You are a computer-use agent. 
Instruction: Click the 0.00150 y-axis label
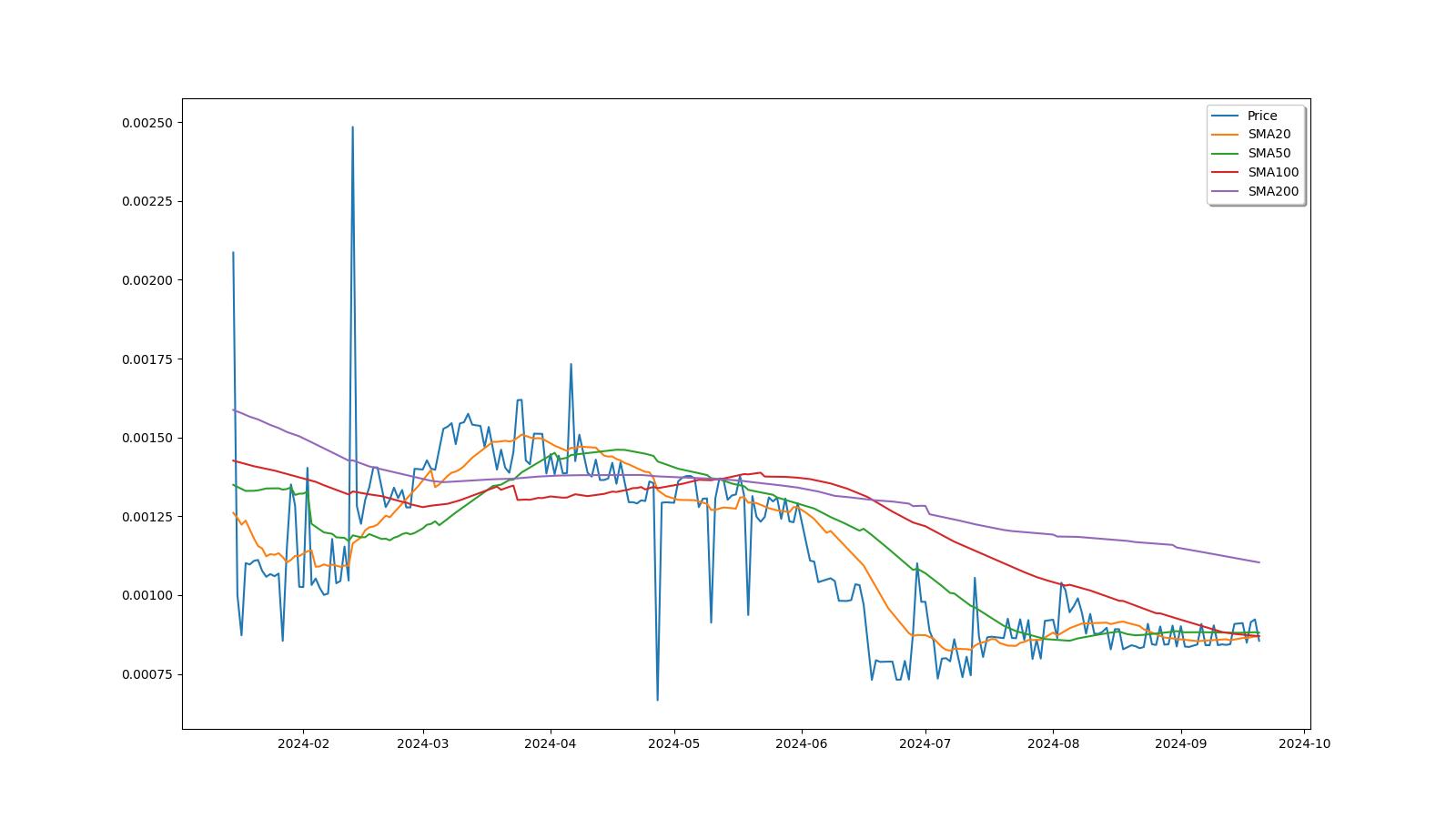tap(147, 438)
